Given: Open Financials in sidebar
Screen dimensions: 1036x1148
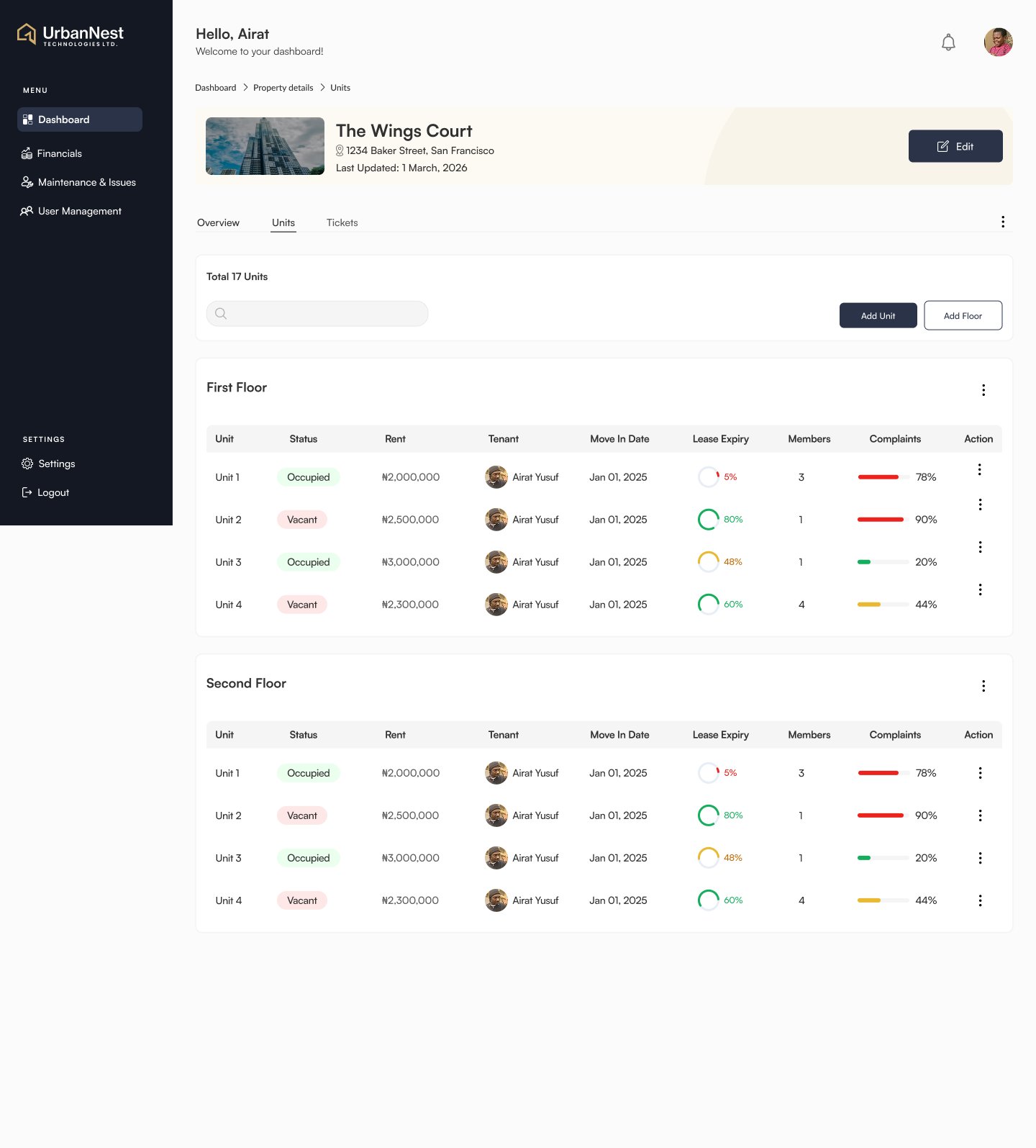Looking at the screenshot, I should point(52,153).
